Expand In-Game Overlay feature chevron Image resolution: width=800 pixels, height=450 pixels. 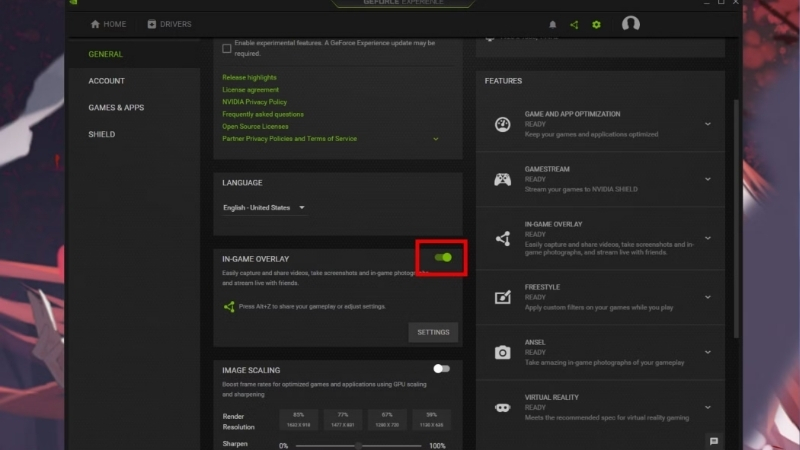[708, 238]
